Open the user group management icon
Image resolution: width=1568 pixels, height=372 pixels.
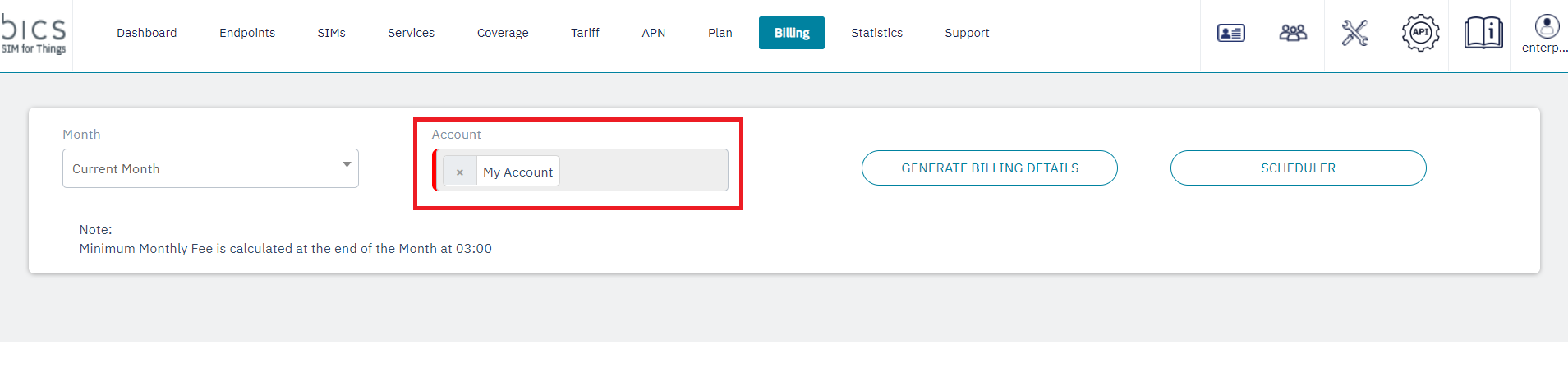tap(1293, 33)
